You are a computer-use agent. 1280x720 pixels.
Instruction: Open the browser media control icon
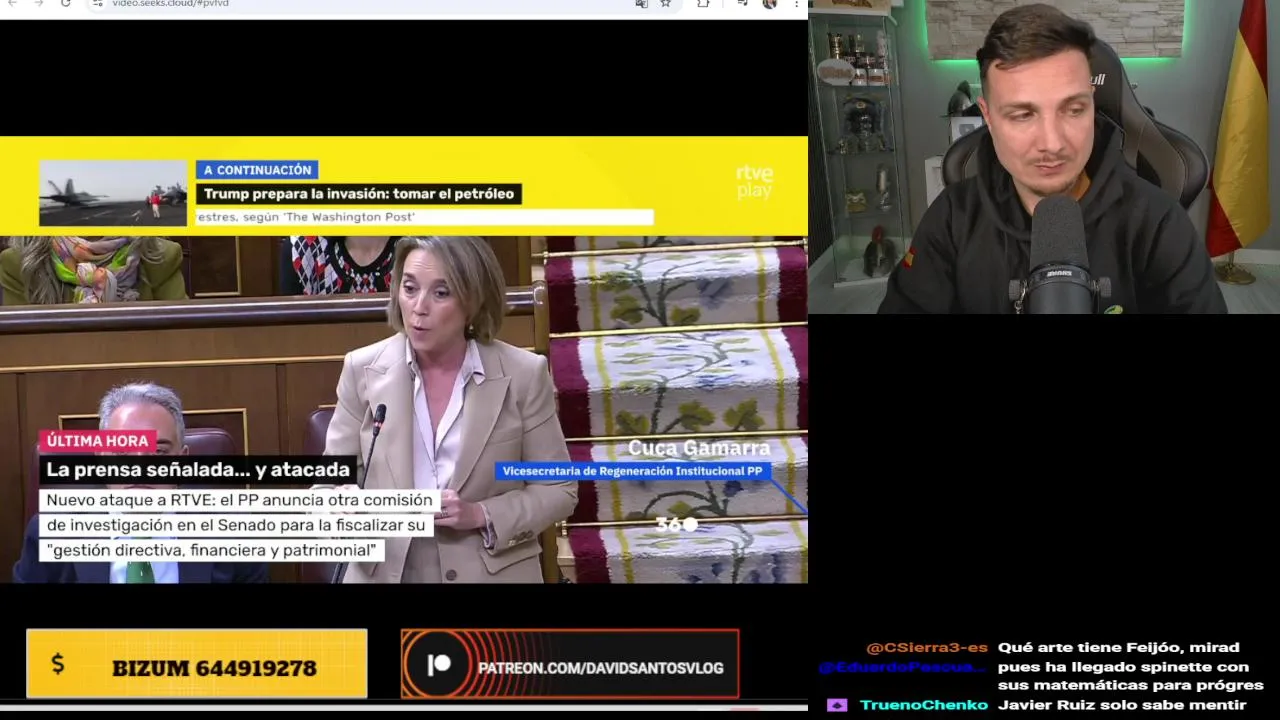pos(742,3)
